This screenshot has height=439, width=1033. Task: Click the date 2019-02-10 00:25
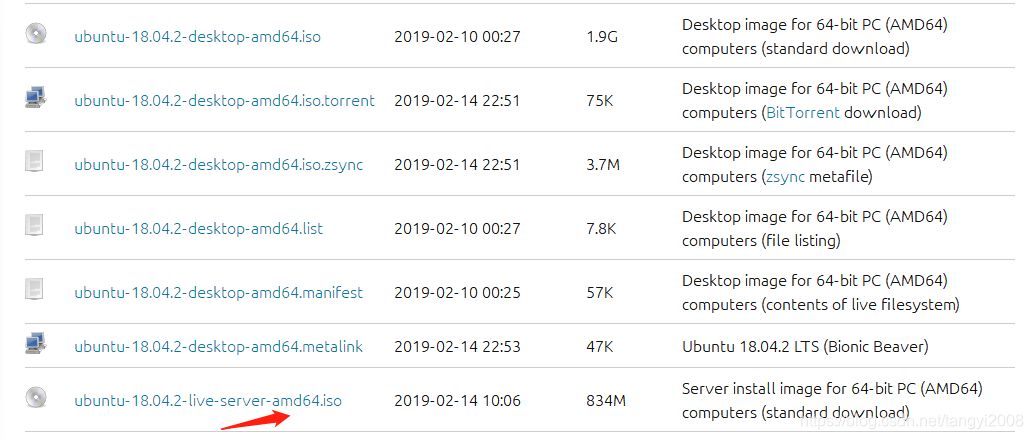[x=457, y=293]
